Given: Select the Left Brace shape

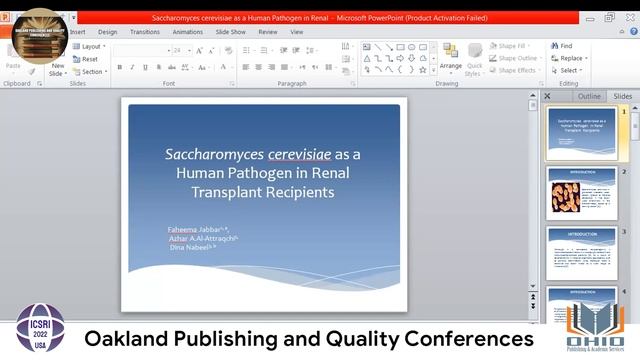Looking at the screenshot, I should point(400,70).
